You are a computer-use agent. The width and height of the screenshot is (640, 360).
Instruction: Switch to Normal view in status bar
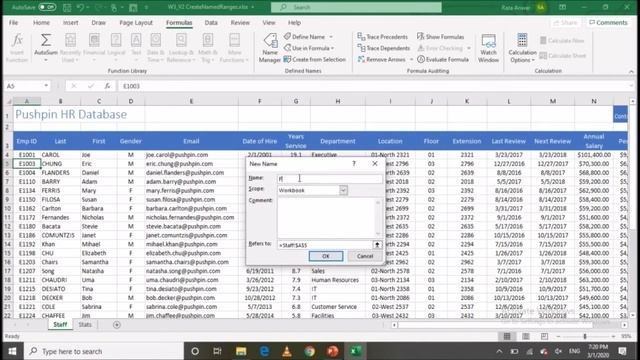(507, 336)
